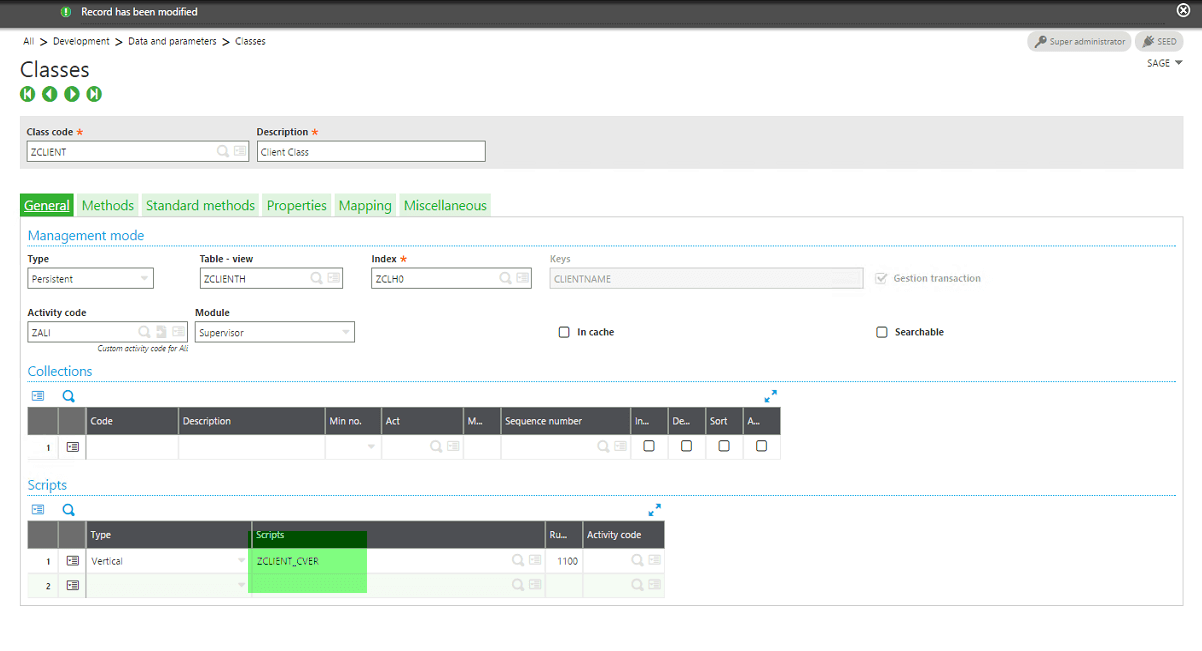Click the Super administrator button
The height and width of the screenshot is (651, 1202).
click(x=1079, y=42)
